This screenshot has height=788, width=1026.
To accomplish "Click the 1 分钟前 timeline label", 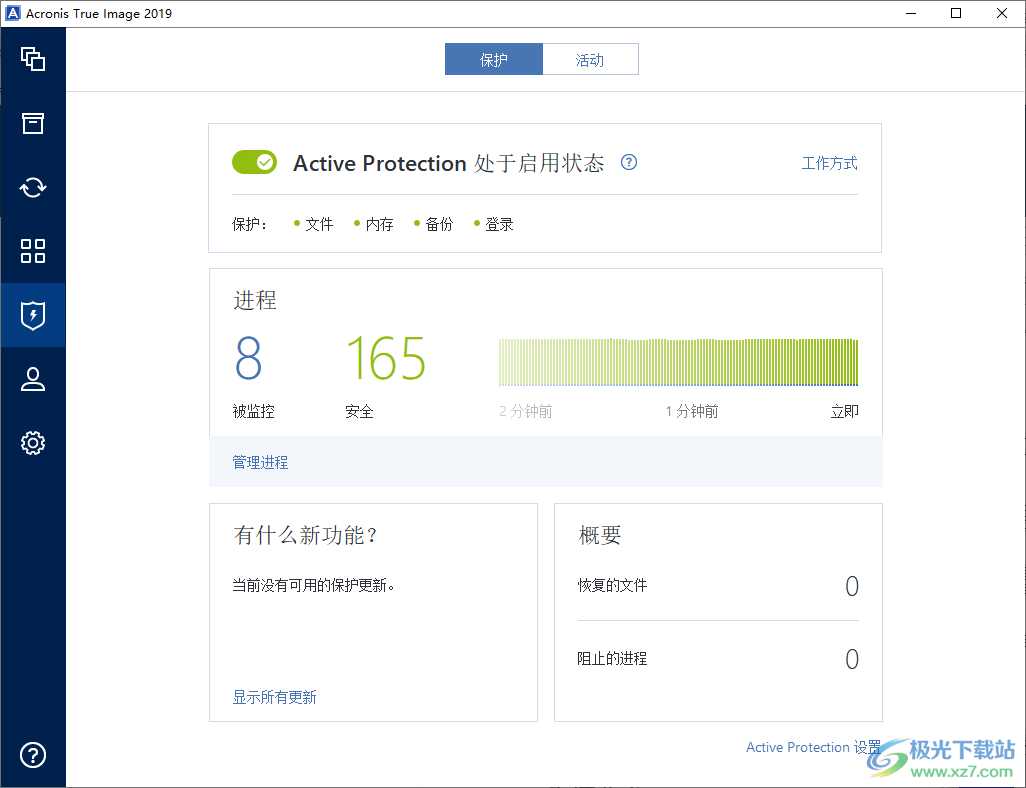I will [692, 411].
